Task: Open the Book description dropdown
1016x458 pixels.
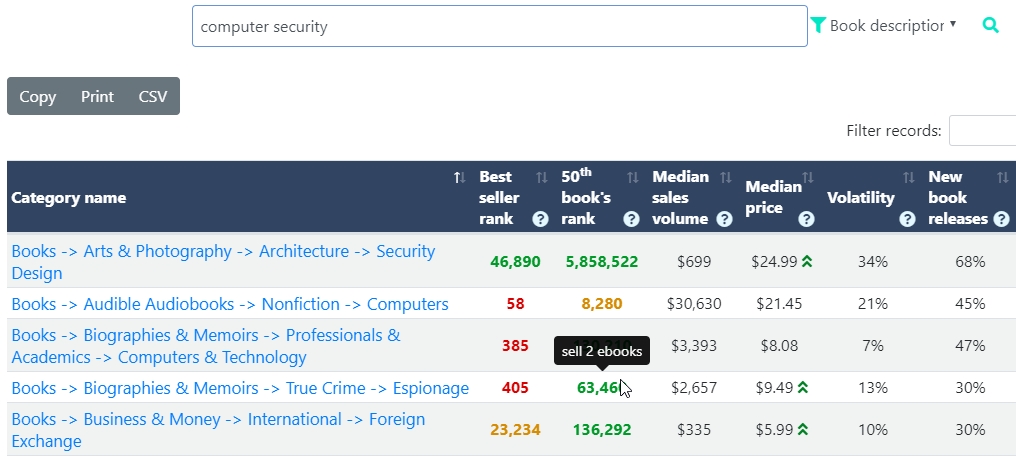Action: coord(892,25)
